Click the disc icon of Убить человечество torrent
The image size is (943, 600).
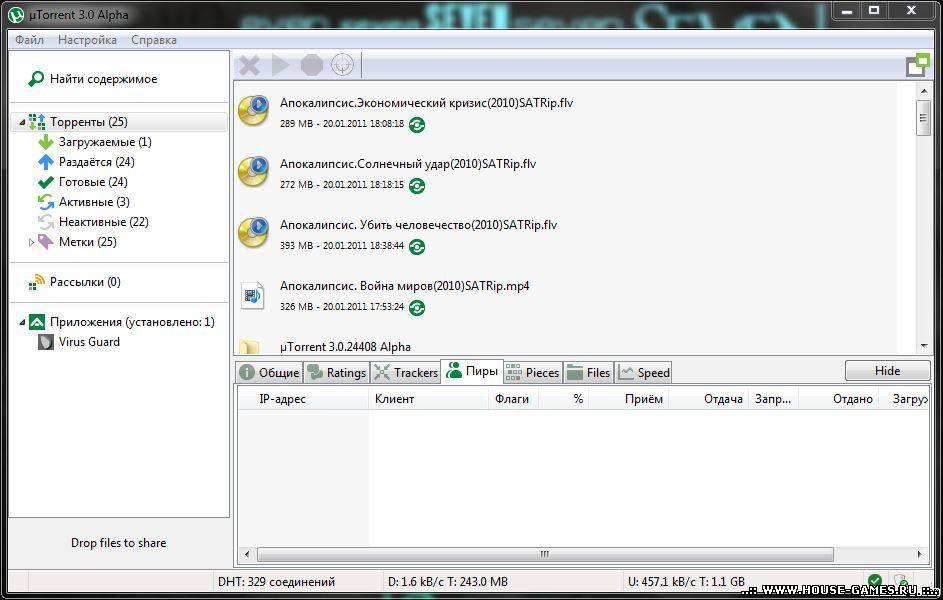253,233
